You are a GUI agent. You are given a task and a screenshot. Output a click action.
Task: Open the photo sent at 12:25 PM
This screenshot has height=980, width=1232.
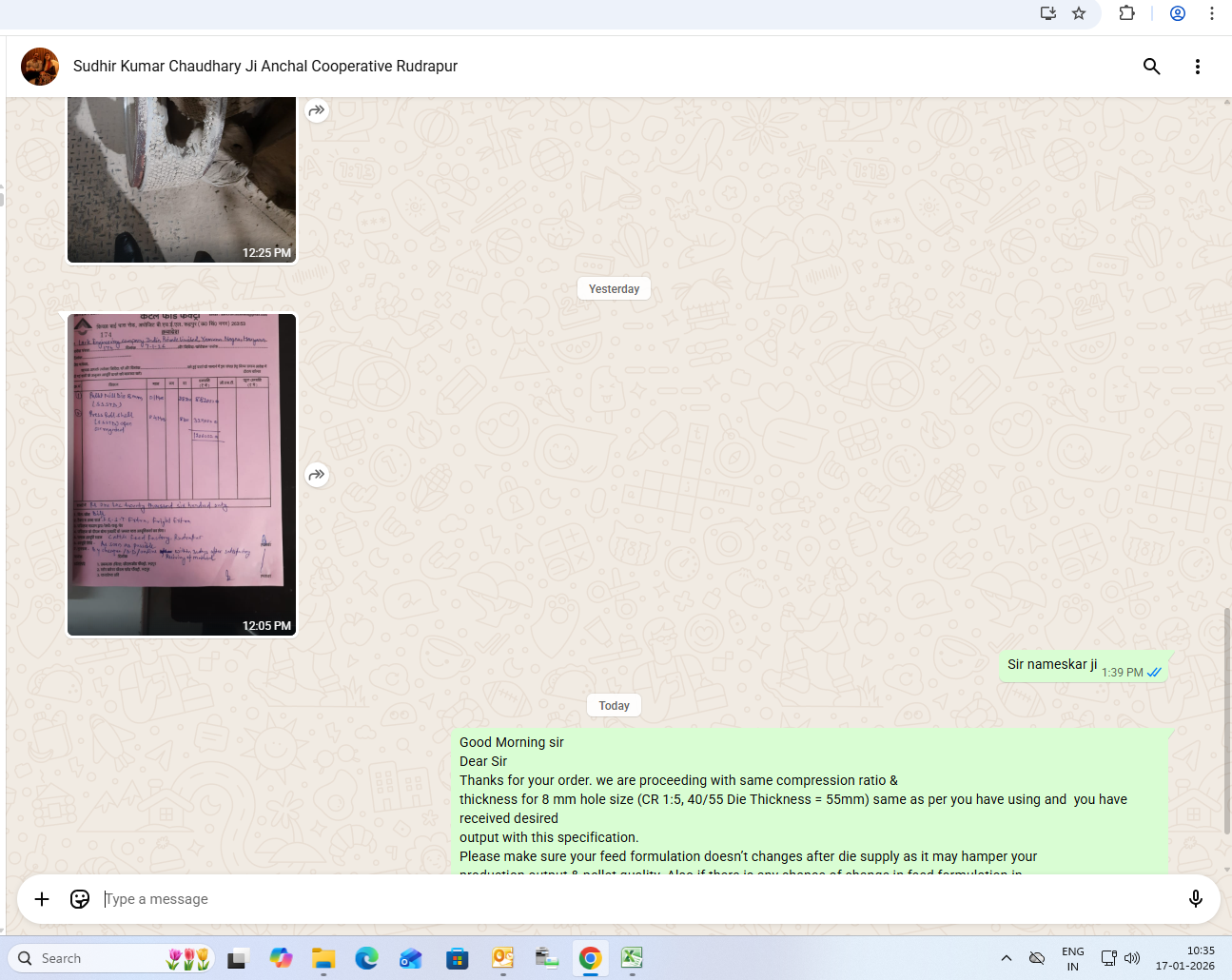coord(182,179)
